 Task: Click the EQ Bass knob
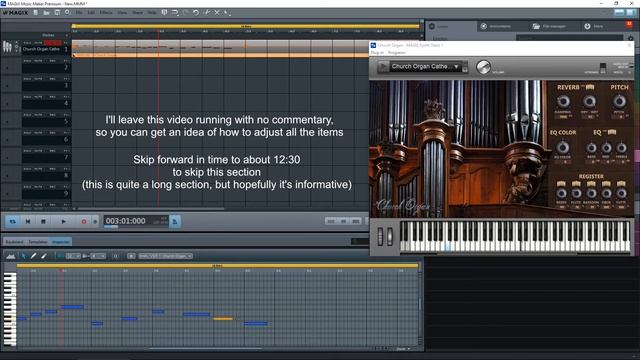coord(591,148)
